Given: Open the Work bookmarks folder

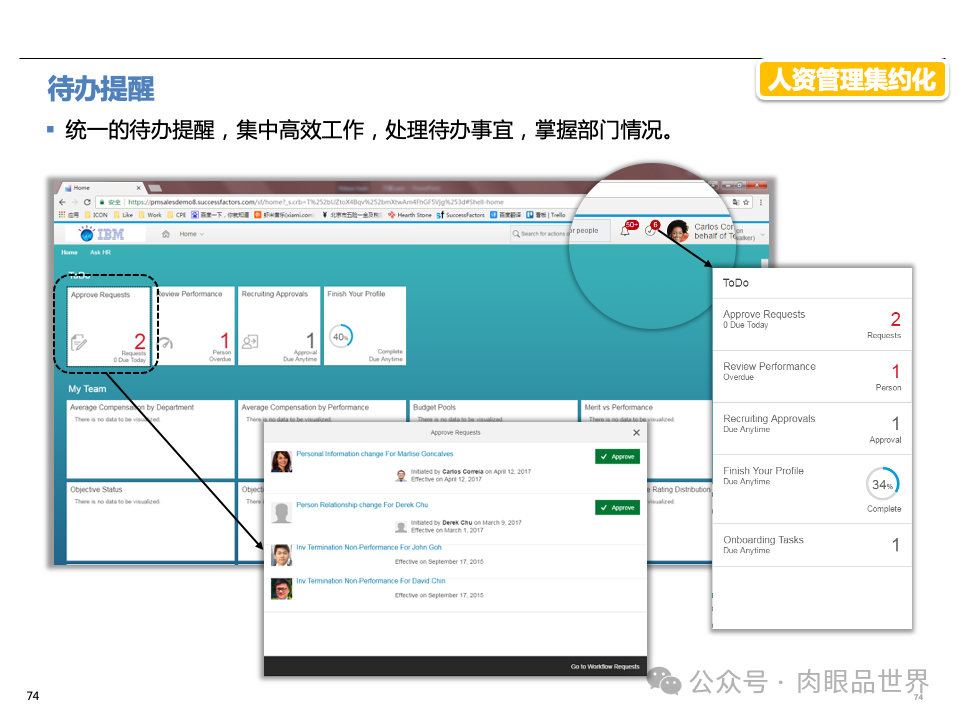Looking at the screenshot, I should click(x=150, y=215).
